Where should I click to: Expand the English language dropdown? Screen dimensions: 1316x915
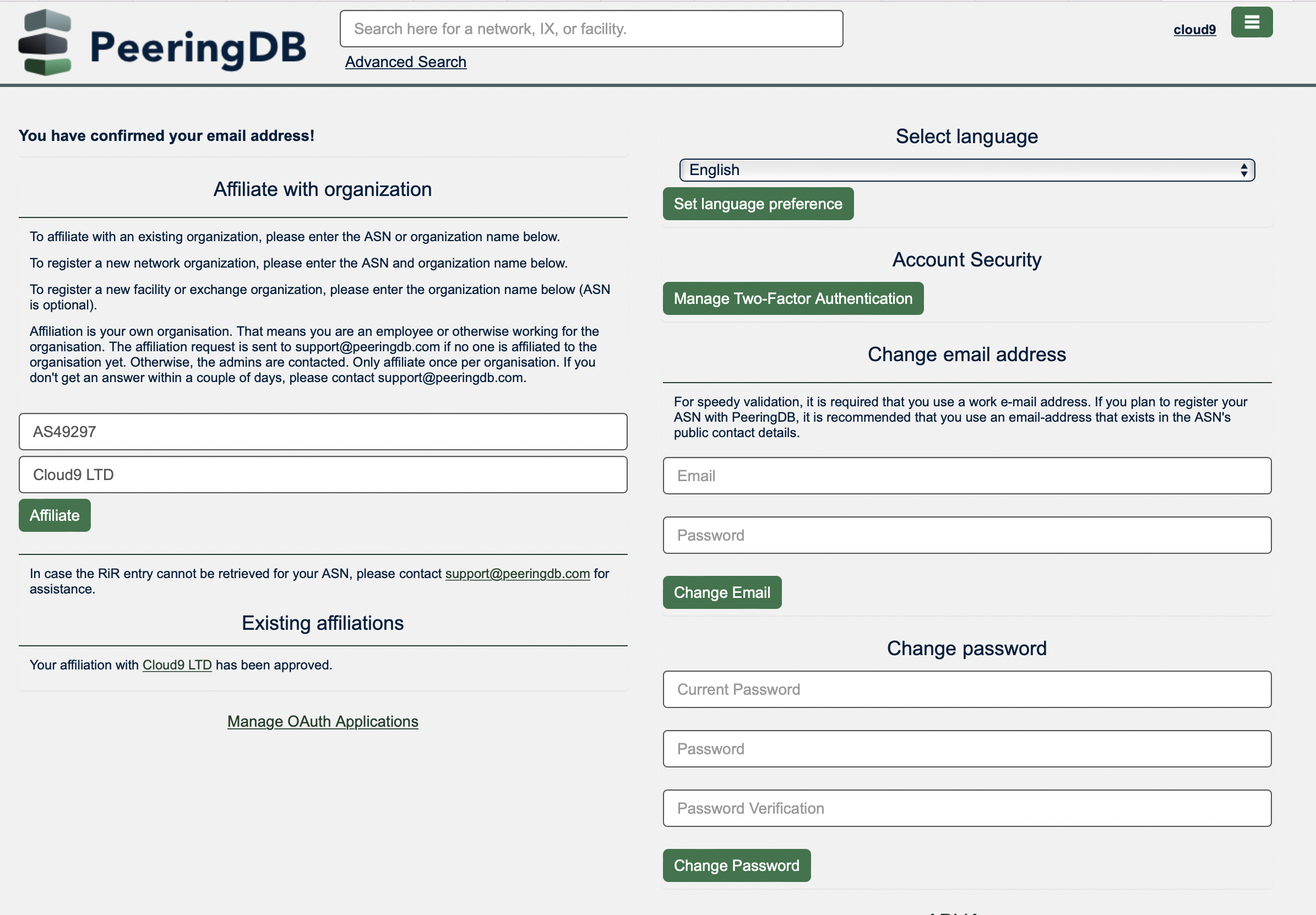[966, 170]
